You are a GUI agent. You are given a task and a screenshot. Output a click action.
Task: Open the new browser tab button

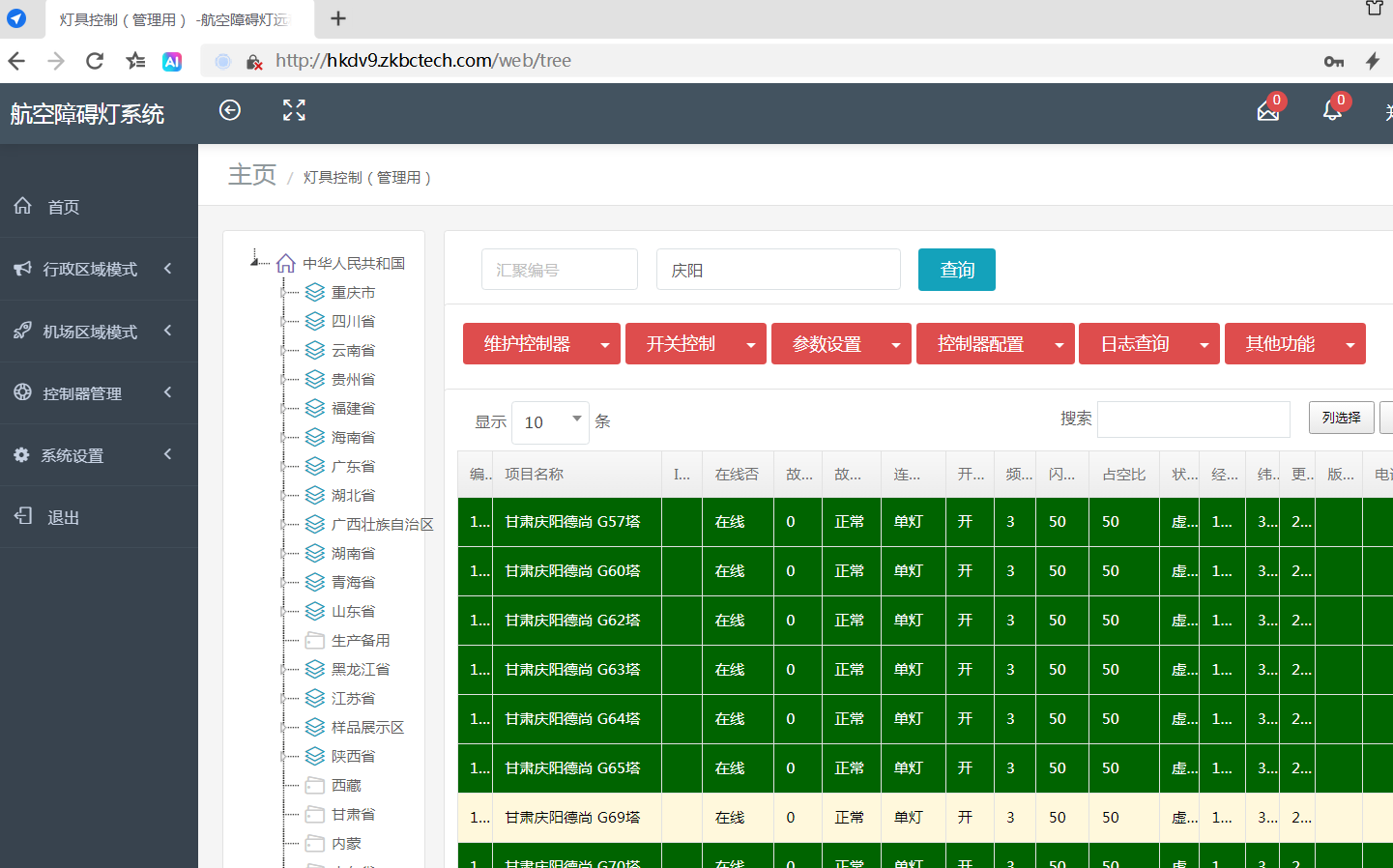pos(338,18)
